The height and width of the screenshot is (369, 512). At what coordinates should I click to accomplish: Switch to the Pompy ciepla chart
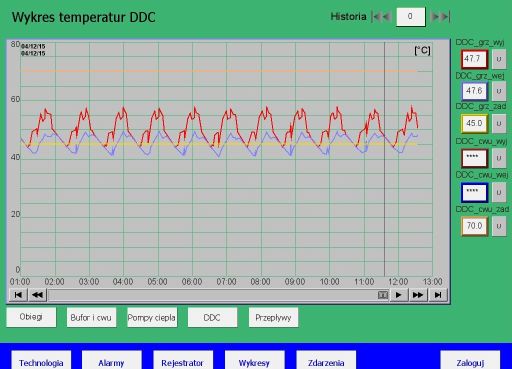[152, 317]
